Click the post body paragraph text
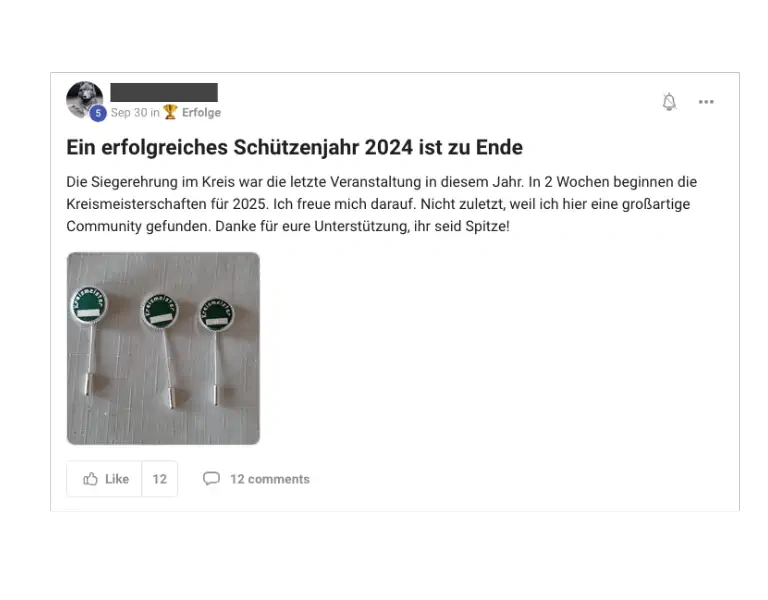Viewport: 768px width, 600px height. coord(382,204)
